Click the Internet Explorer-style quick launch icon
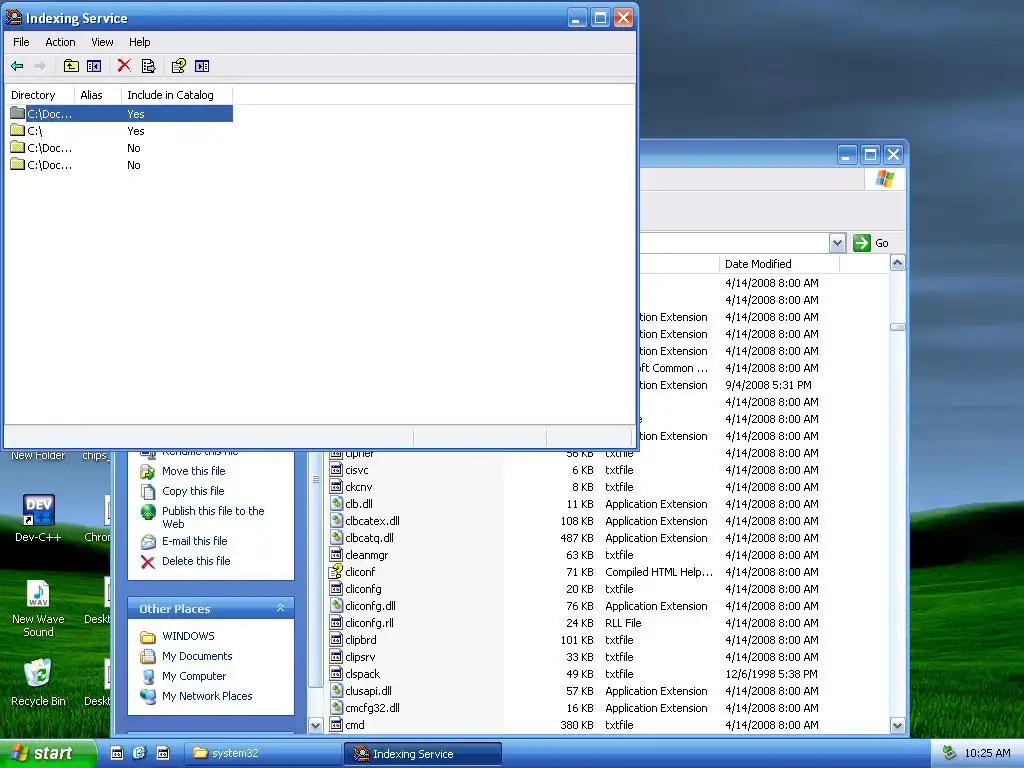The width and height of the screenshot is (1024, 768). 139,753
